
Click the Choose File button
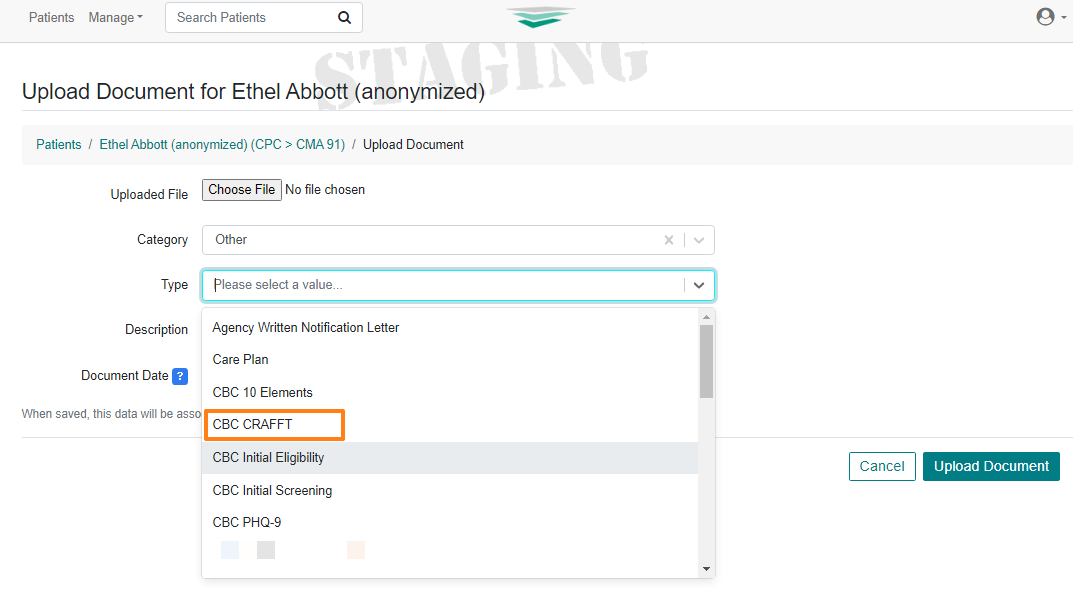point(241,190)
